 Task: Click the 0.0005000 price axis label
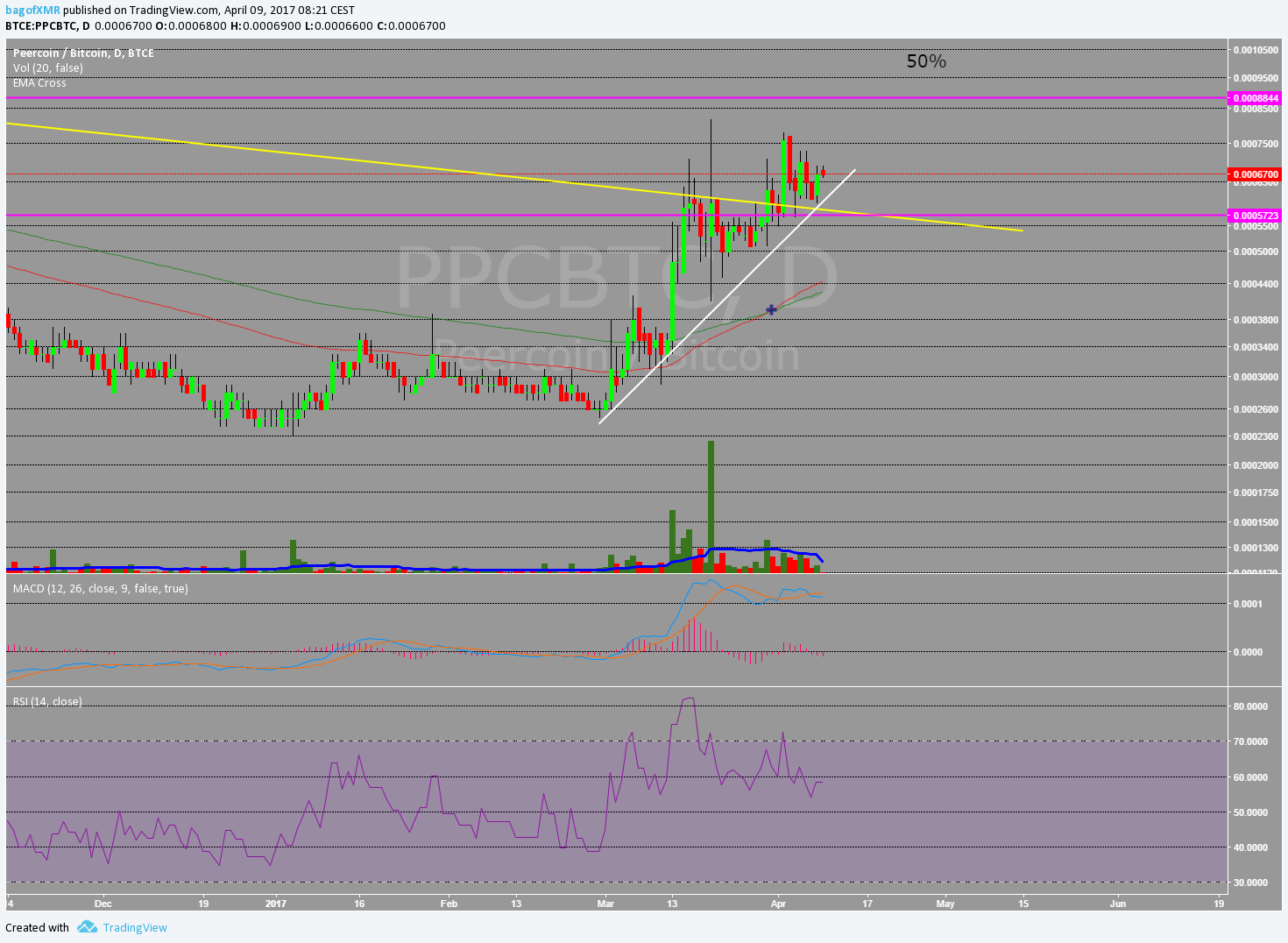point(1256,252)
